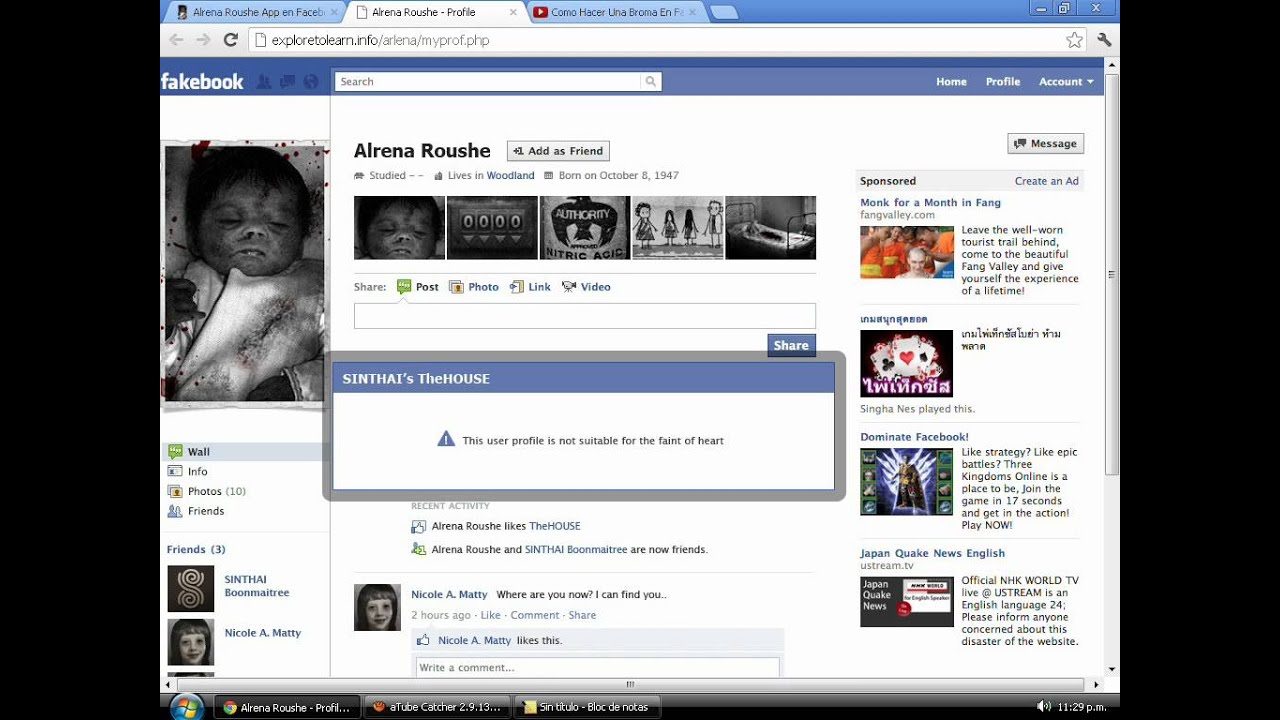Open Monk for a Month in Fang ad
This screenshot has width=1280, height=720.
[930, 202]
